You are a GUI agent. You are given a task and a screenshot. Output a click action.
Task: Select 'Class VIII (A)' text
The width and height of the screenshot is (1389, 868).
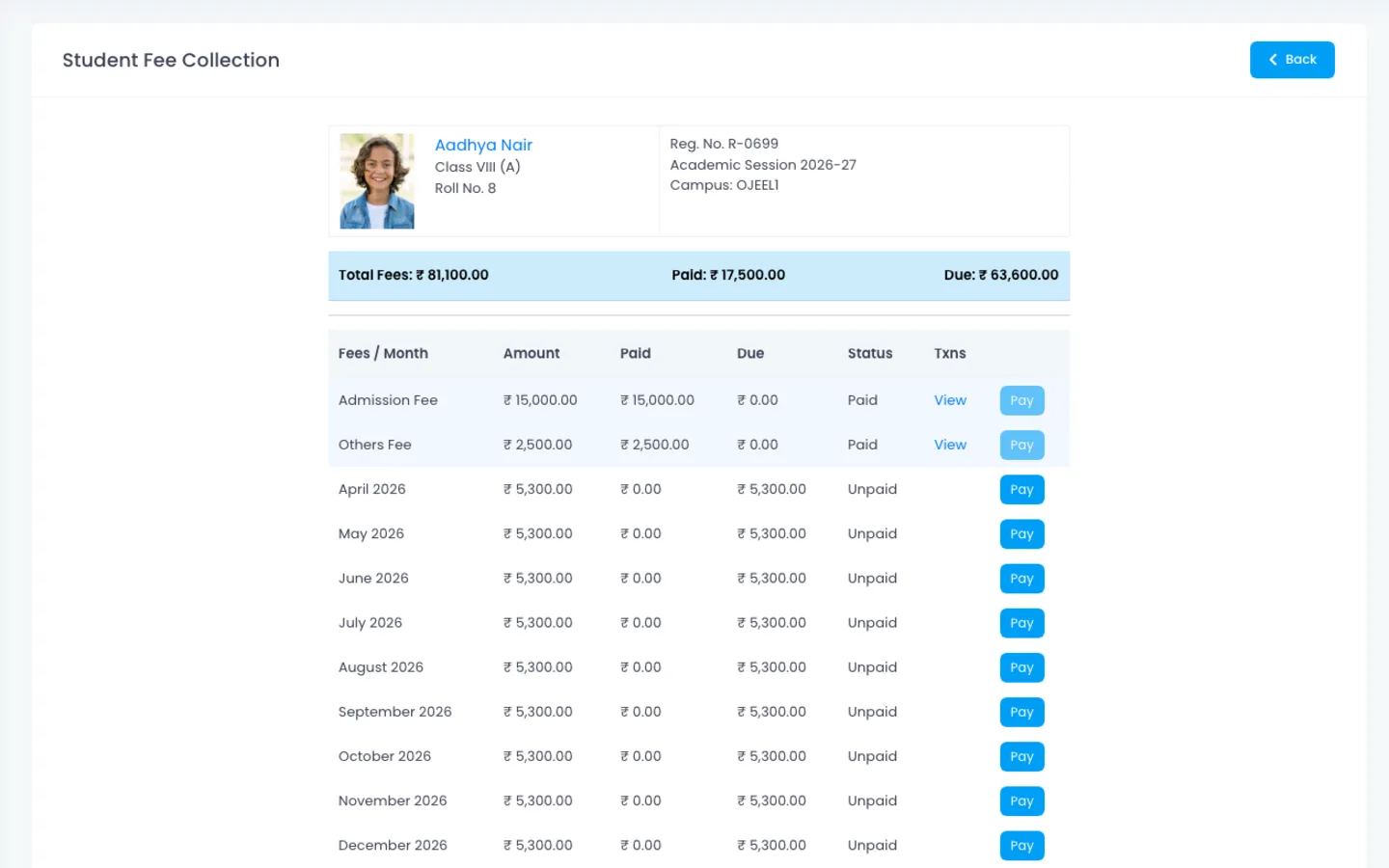point(477,167)
